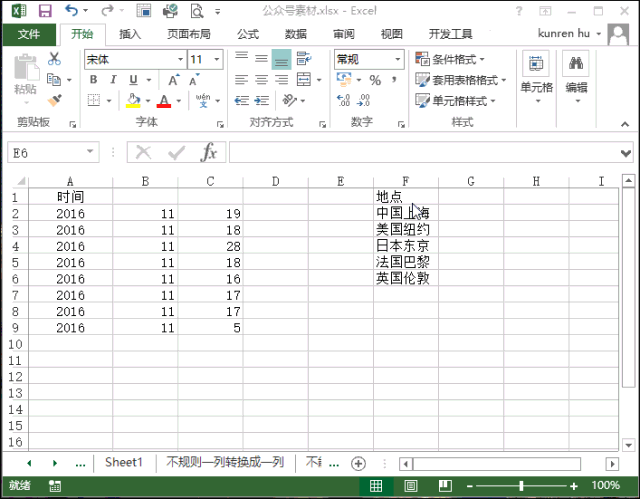Switch to Page Break Preview view
This screenshot has width=640, height=499.
point(443,486)
